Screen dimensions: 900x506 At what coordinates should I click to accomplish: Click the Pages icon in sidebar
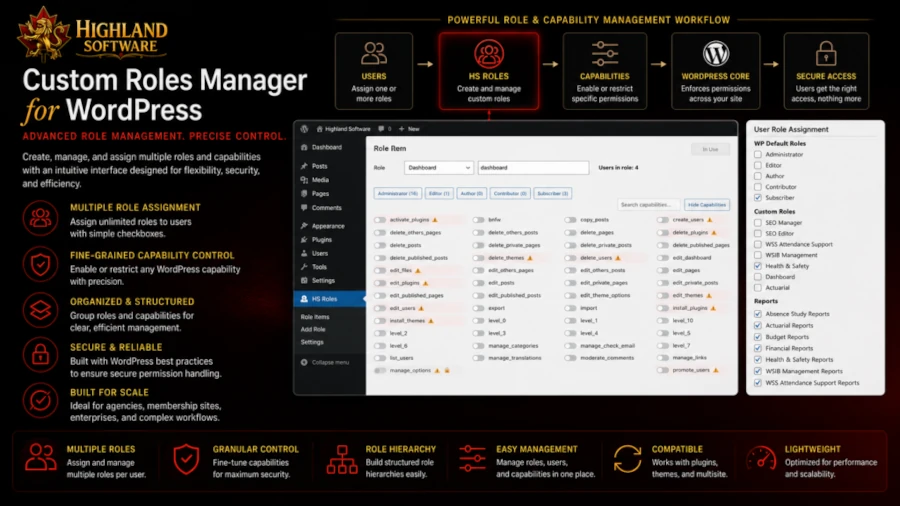pyautogui.click(x=304, y=193)
